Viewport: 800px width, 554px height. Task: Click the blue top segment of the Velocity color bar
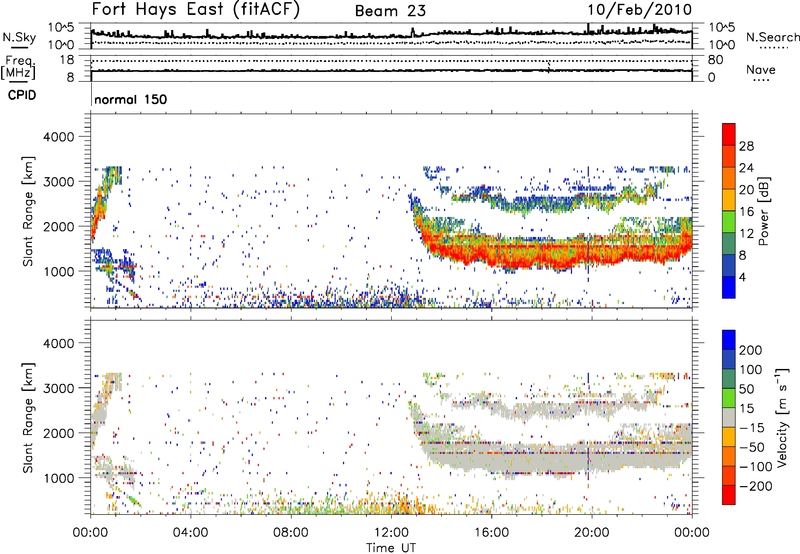729,340
